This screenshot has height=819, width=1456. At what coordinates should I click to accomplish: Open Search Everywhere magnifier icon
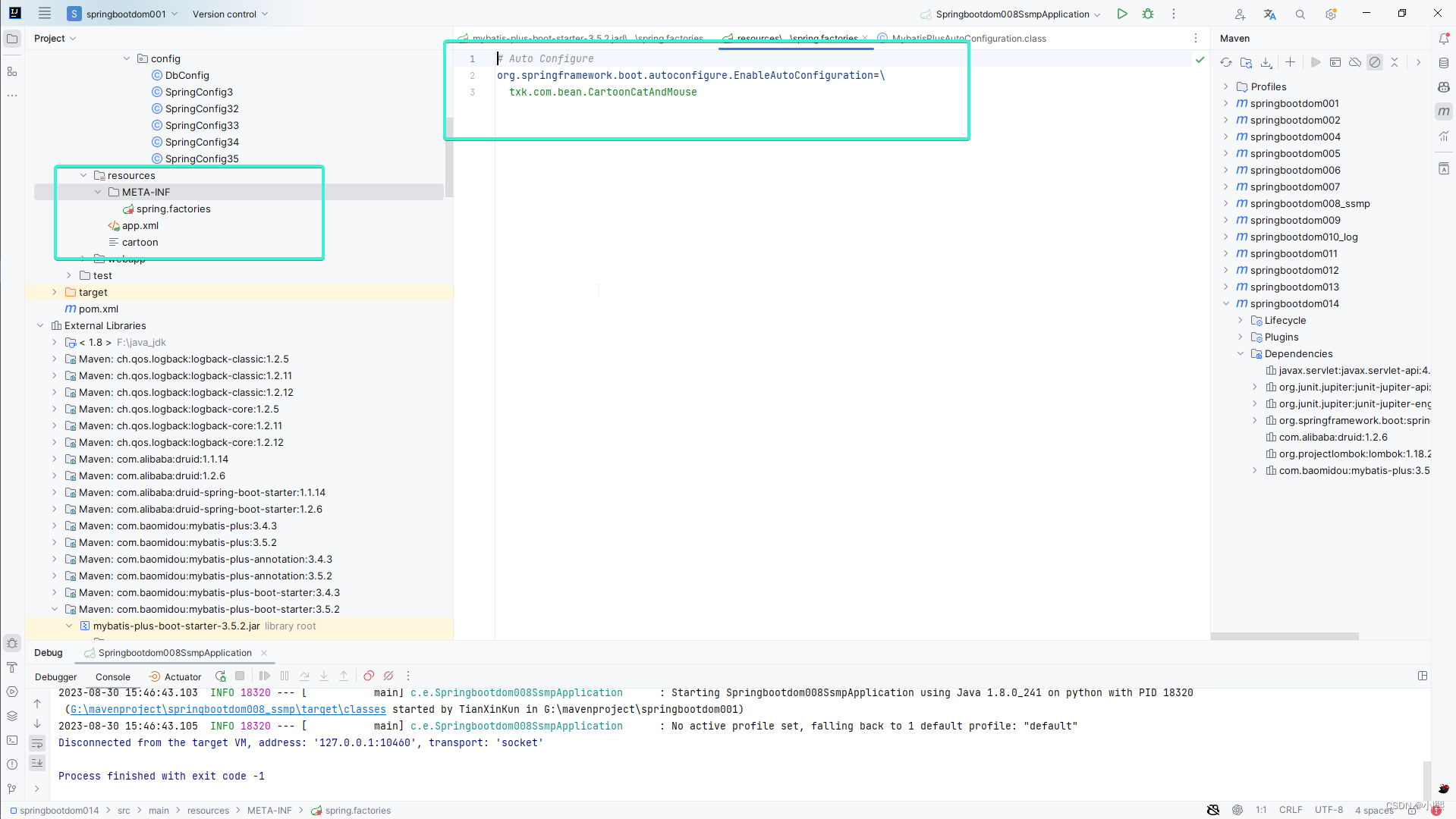[x=1300, y=14]
